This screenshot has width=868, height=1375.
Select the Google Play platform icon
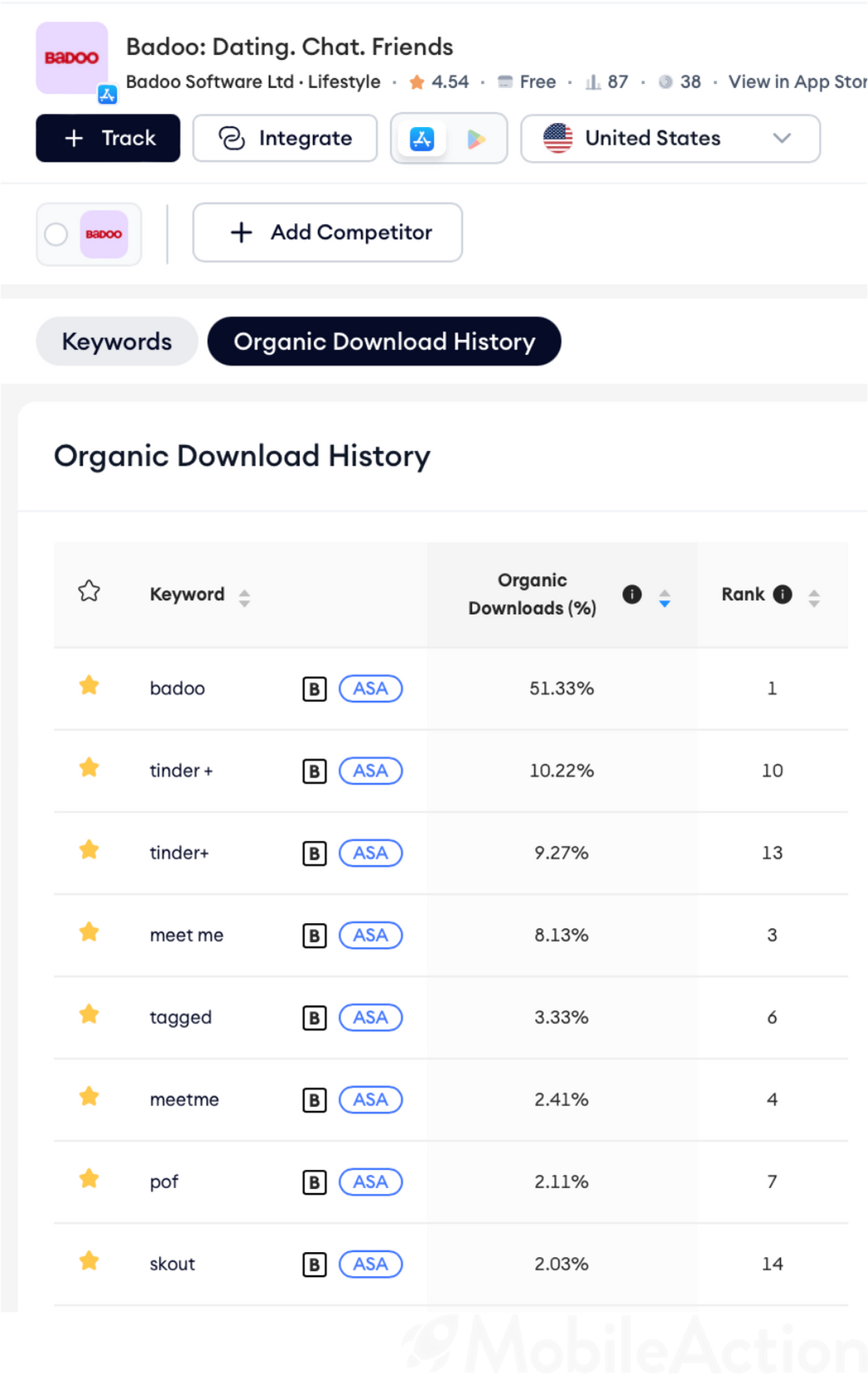[x=476, y=139]
